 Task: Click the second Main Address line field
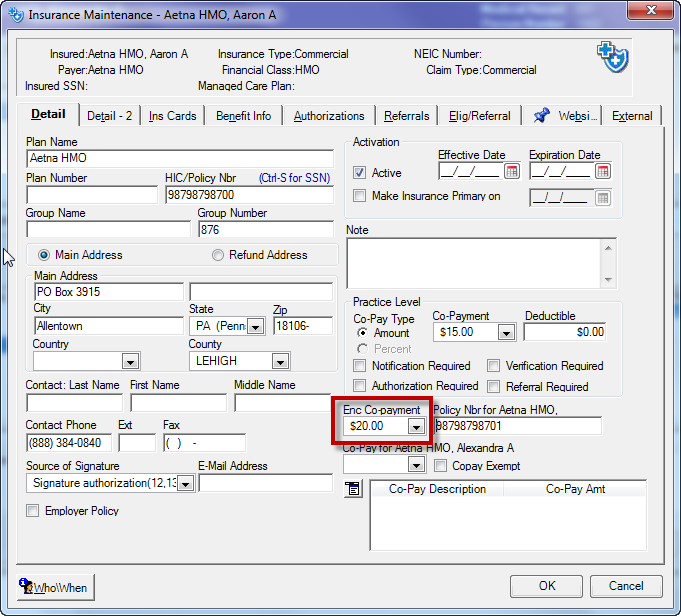[261, 291]
